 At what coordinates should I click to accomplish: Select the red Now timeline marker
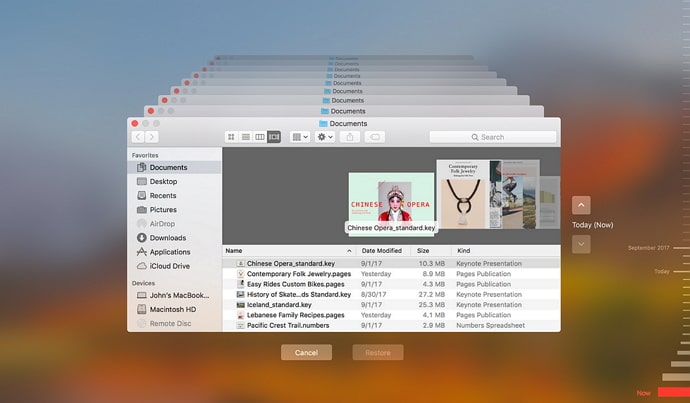pyautogui.click(x=674, y=392)
